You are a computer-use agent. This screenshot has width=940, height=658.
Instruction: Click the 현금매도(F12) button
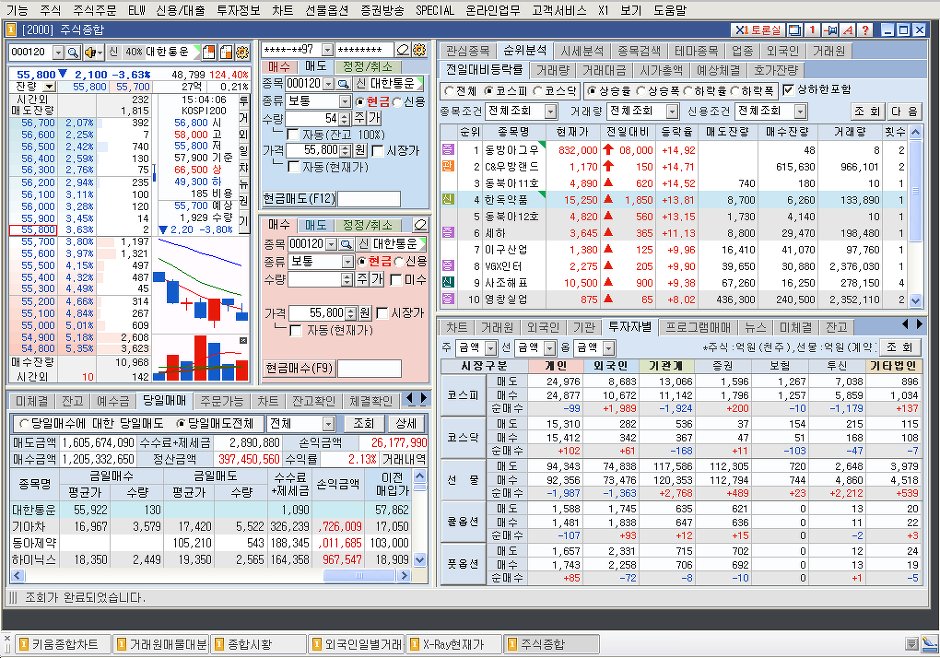[x=299, y=198]
